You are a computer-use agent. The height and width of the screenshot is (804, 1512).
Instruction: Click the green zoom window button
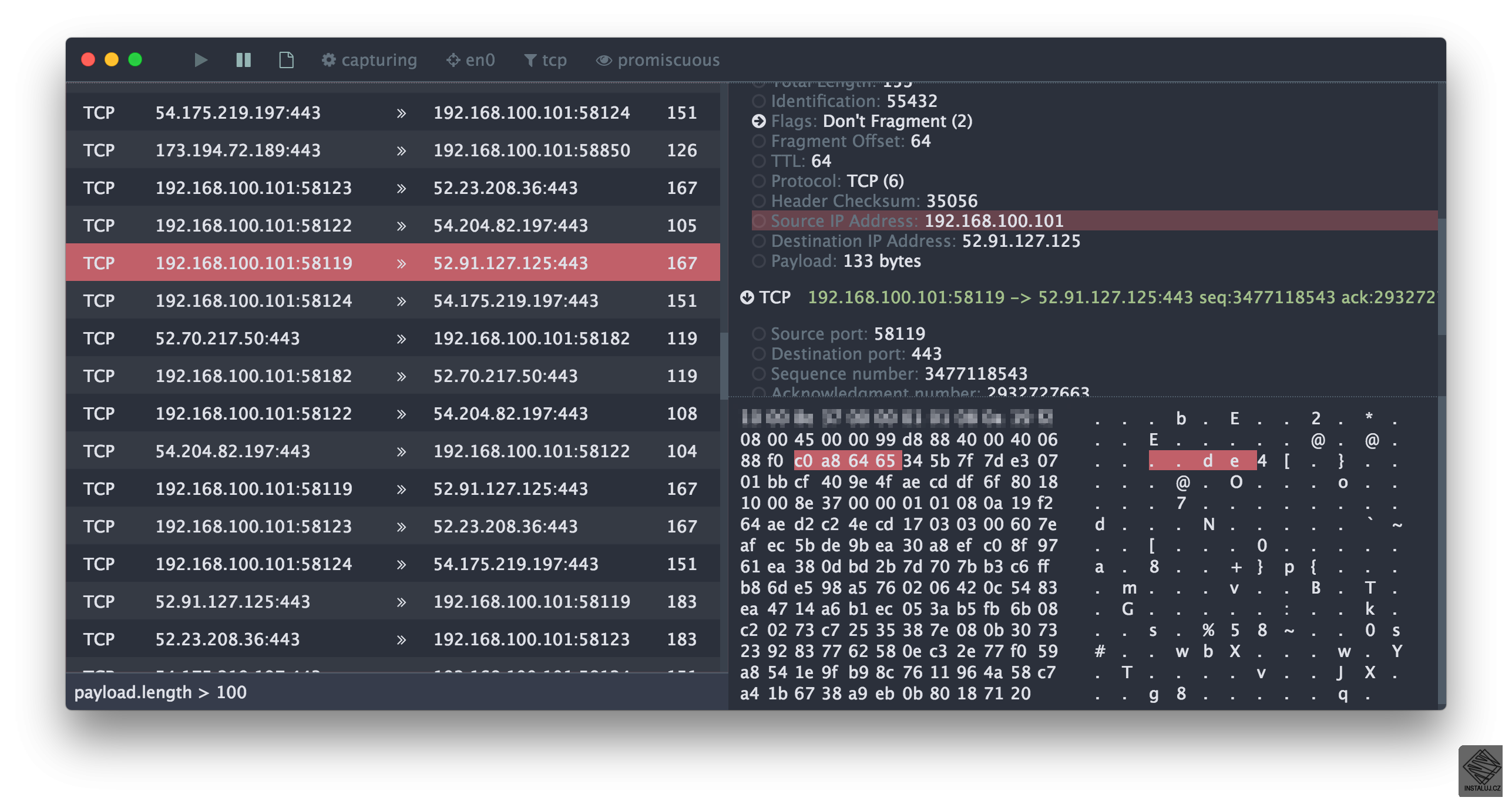[x=135, y=60]
